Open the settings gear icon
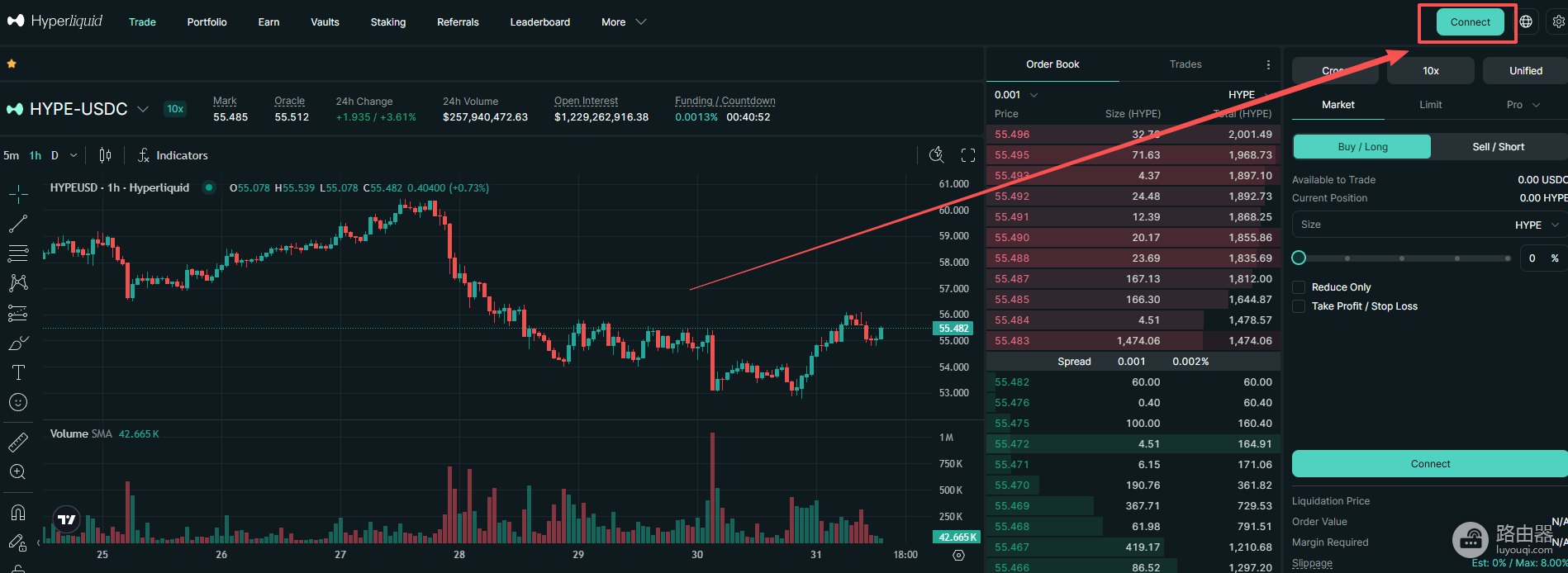Viewport: 1568px width, 573px height. pyautogui.click(x=1558, y=21)
